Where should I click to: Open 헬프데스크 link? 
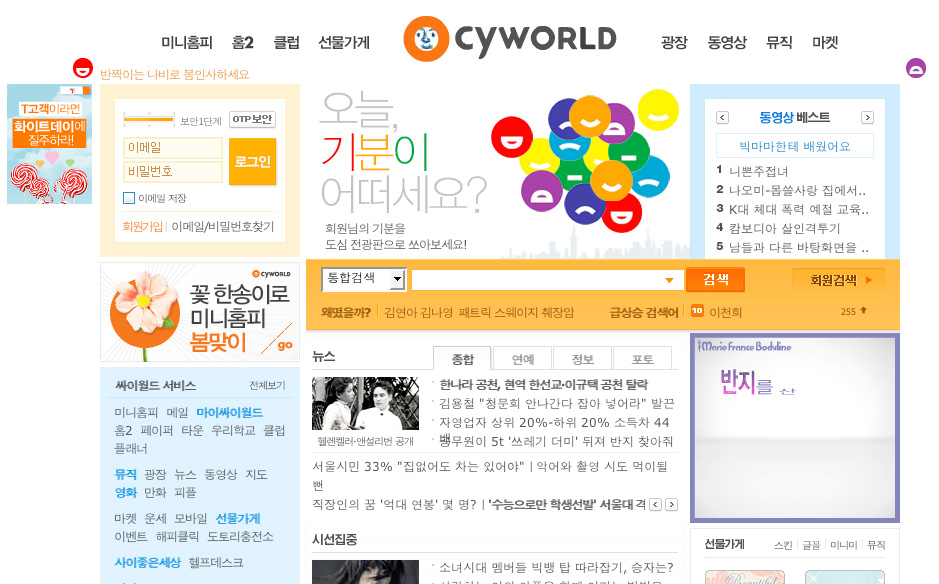click(216, 562)
